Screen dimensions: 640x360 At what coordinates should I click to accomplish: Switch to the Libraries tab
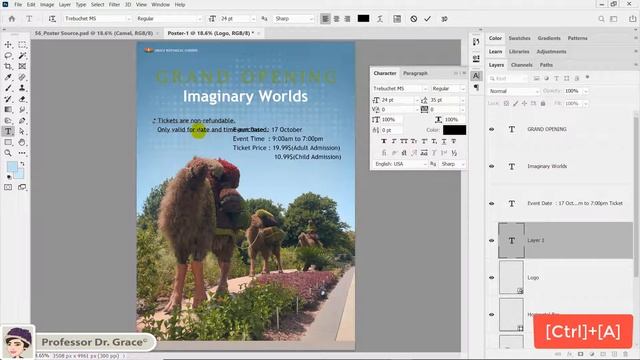(x=519, y=51)
